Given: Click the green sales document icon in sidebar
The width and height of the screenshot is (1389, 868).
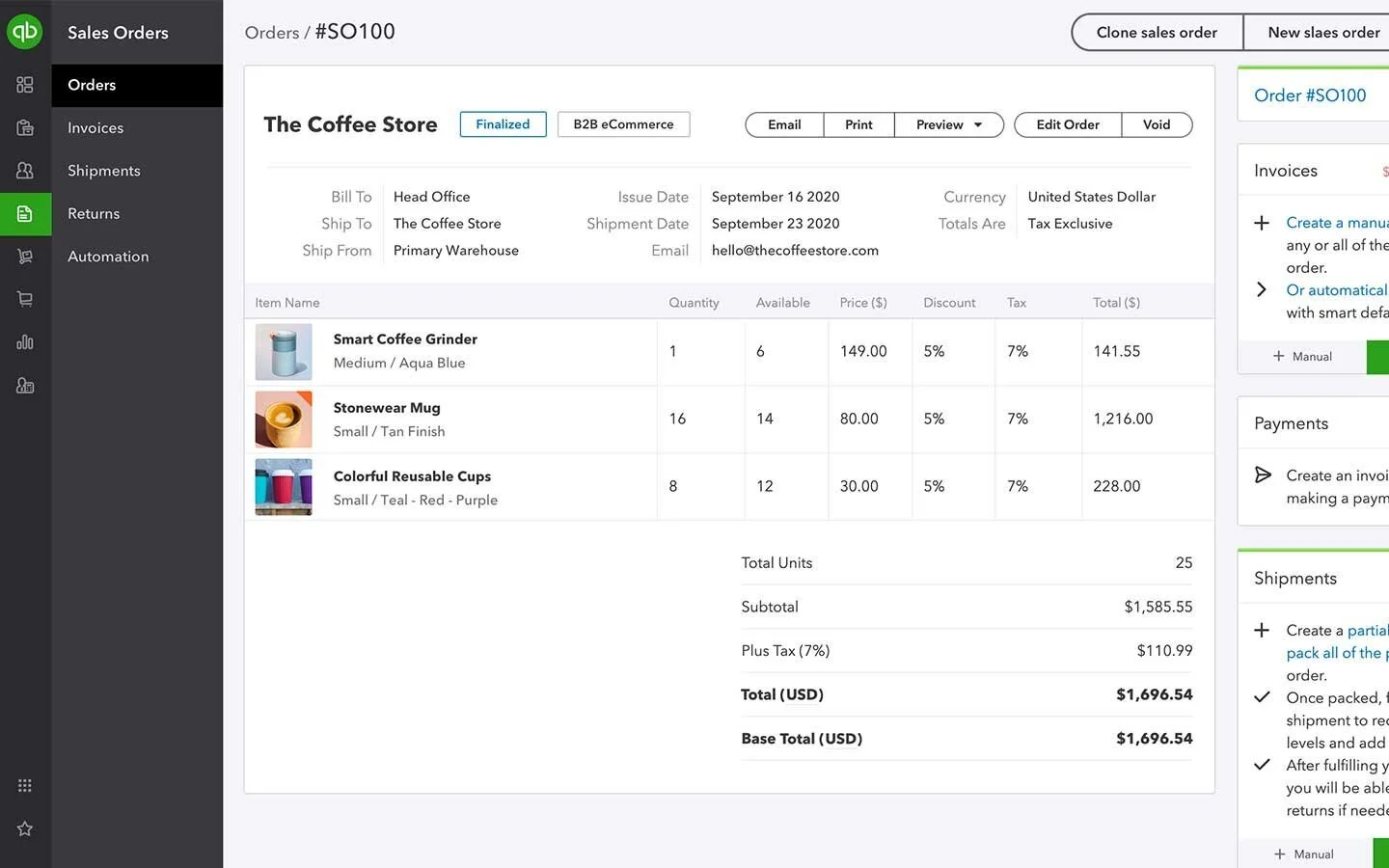Looking at the screenshot, I should click(x=25, y=213).
